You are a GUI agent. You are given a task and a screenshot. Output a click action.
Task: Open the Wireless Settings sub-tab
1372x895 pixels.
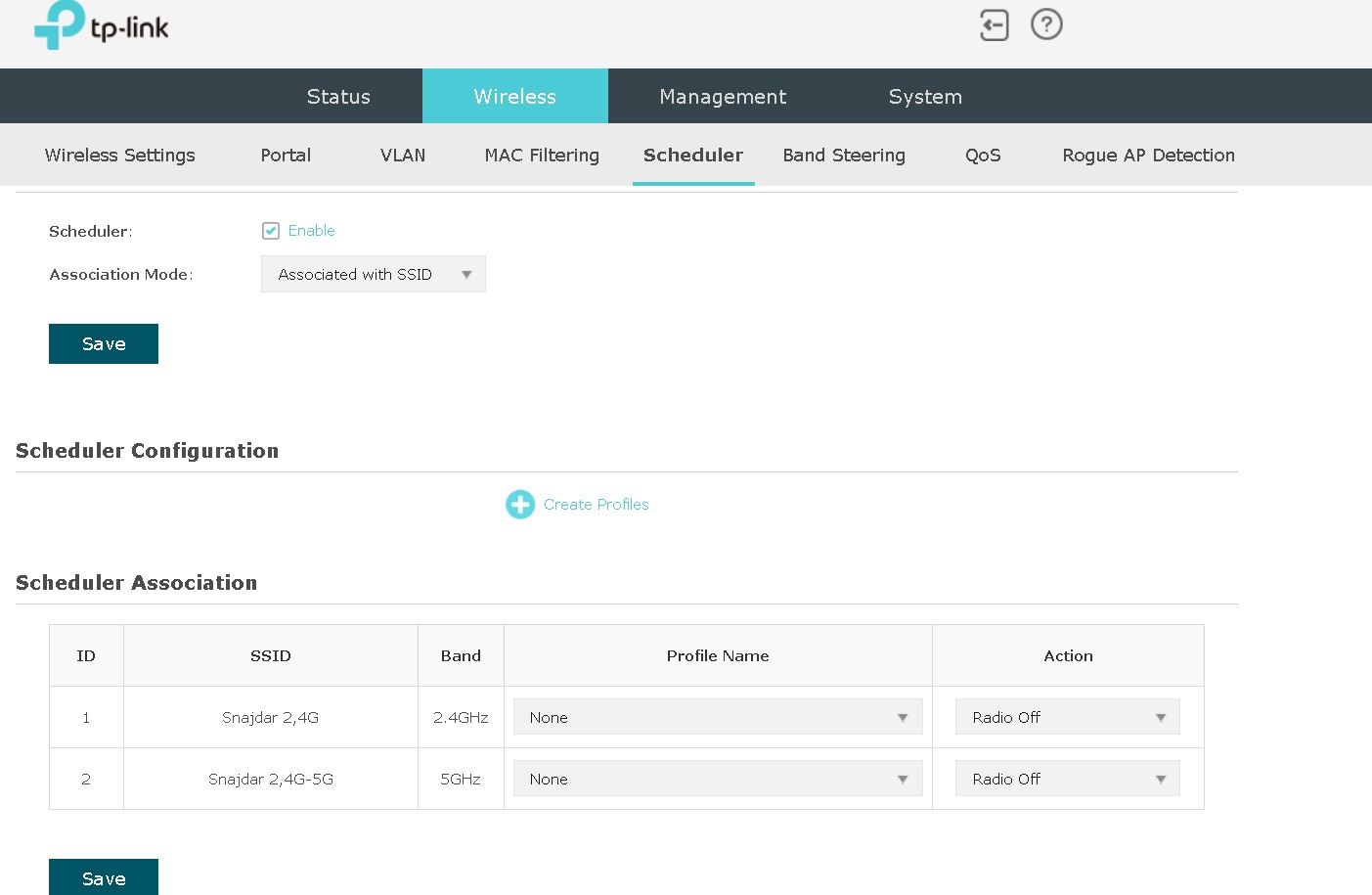(119, 156)
